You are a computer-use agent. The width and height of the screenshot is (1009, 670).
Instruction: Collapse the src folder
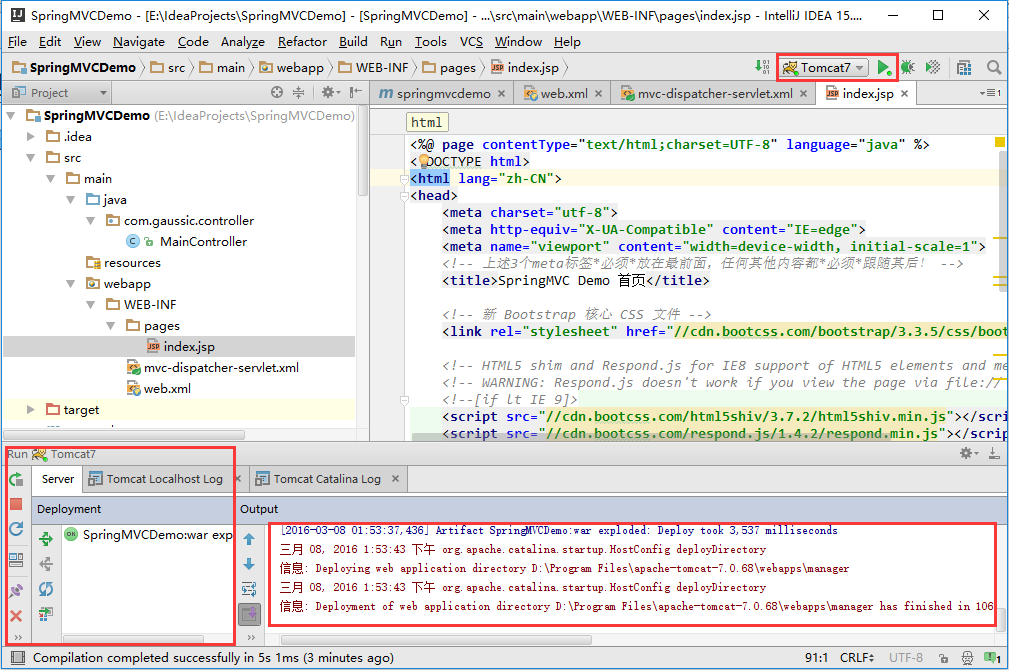coord(30,158)
